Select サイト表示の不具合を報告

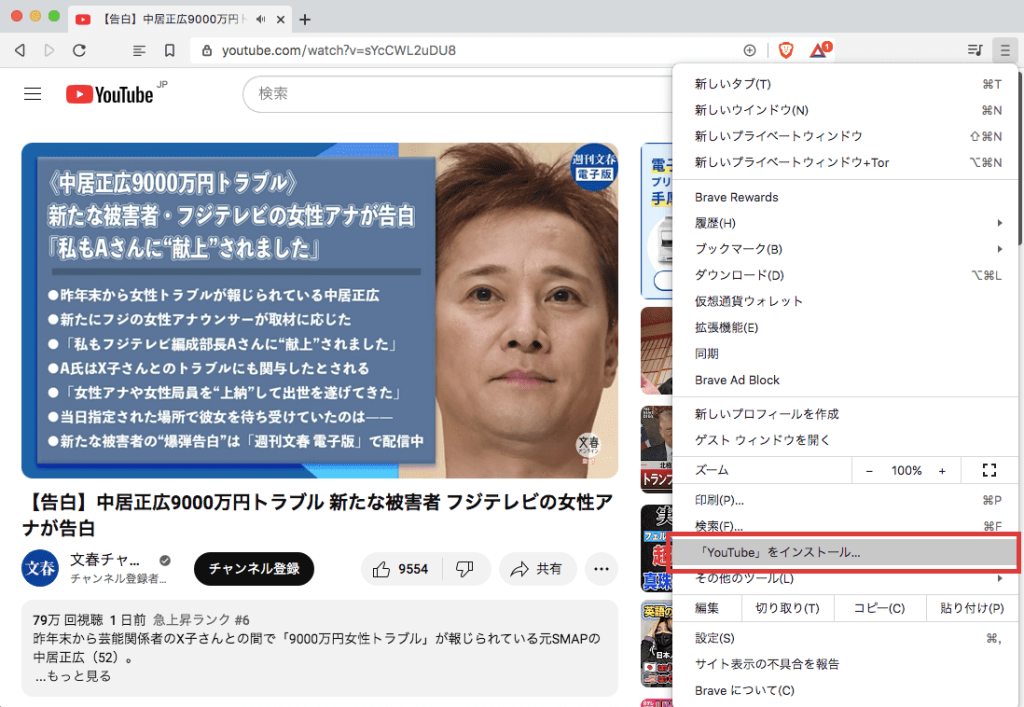(846, 665)
